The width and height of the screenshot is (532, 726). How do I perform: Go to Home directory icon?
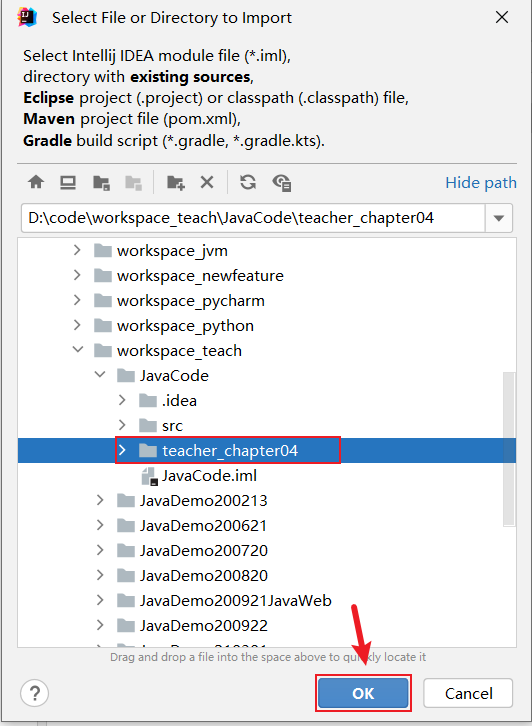(x=36, y=182)
